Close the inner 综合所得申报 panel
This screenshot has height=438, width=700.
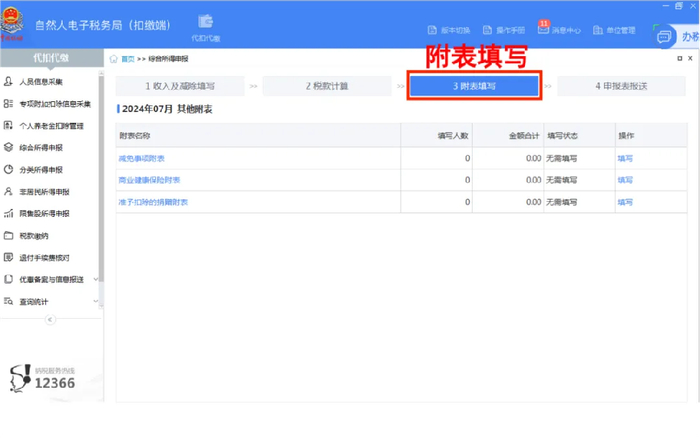click(690, 58)
